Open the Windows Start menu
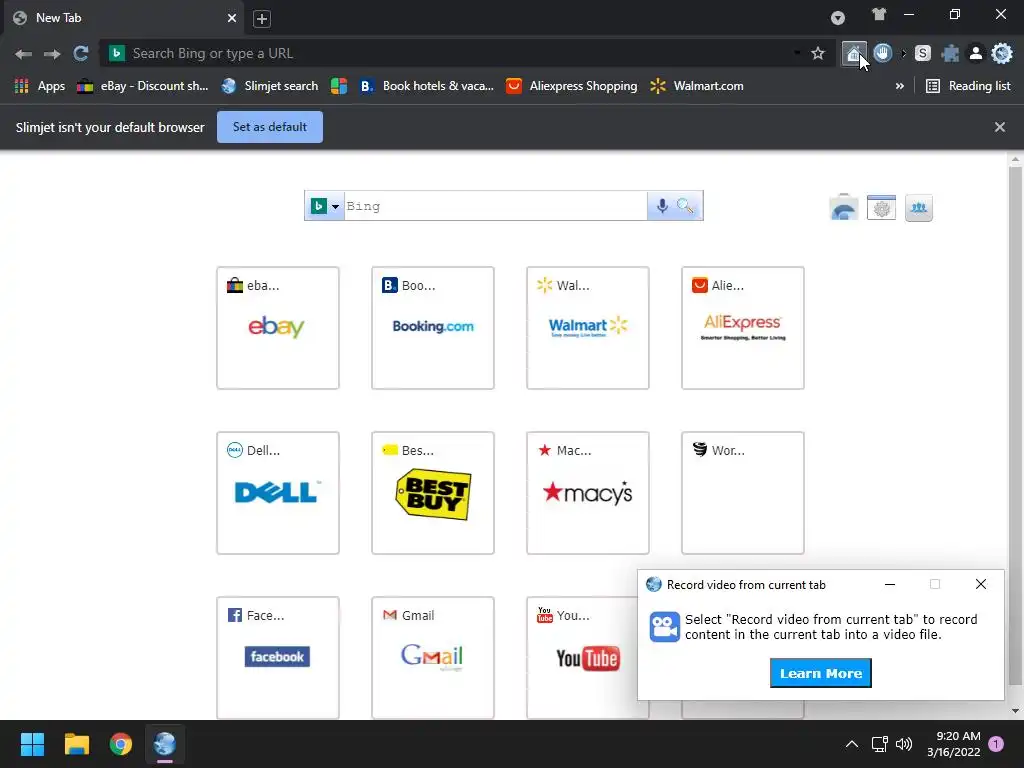The width and height of the screenshot is (1024, 768). coord(32,744)
